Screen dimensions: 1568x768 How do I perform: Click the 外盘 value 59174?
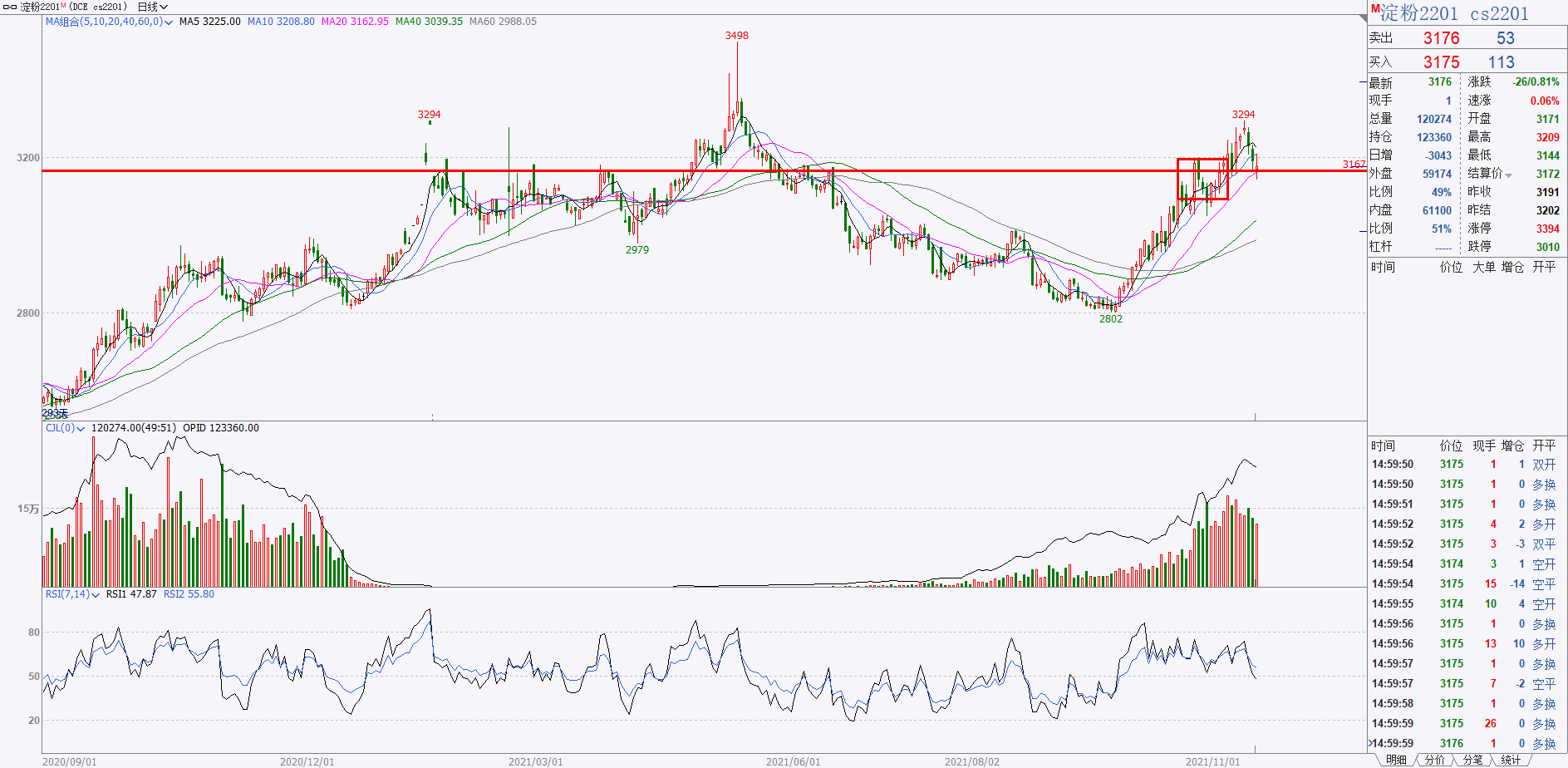coord(1437,174)
